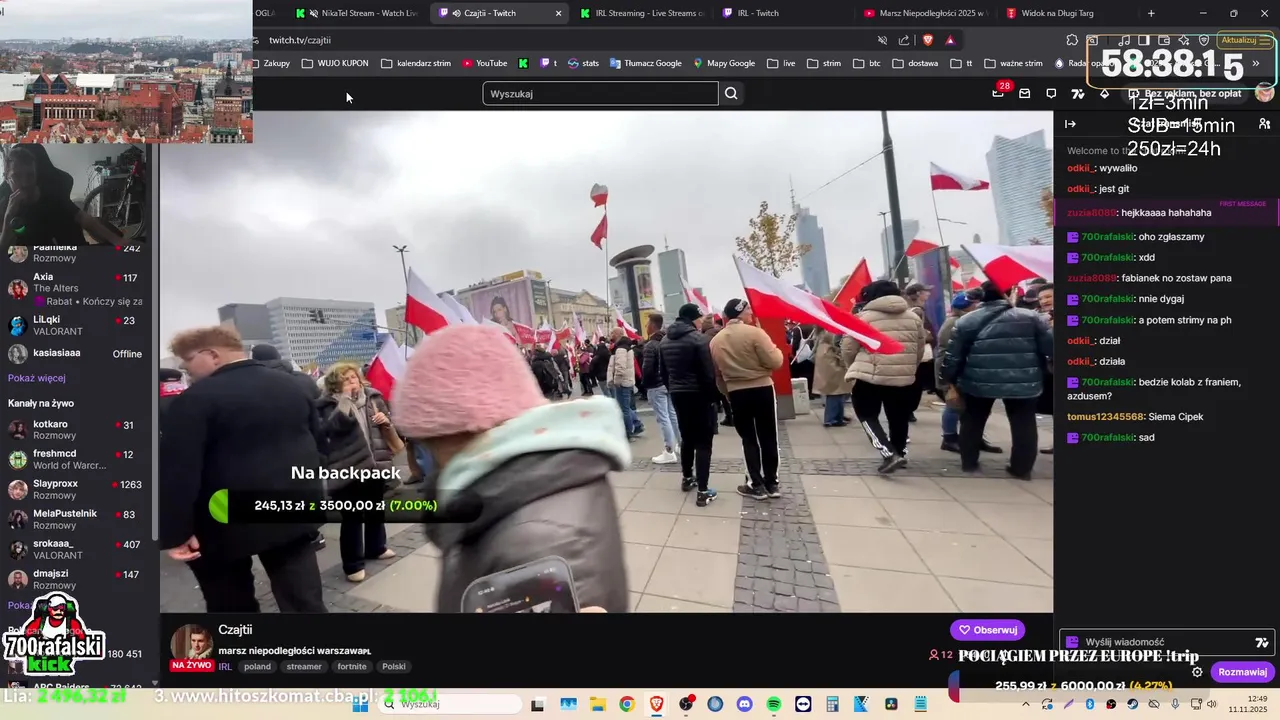Image resolution: width=1280 pixels, height=720 pixels.
Task: Select the fortnite stream tag
Action: tap(352, 667)
